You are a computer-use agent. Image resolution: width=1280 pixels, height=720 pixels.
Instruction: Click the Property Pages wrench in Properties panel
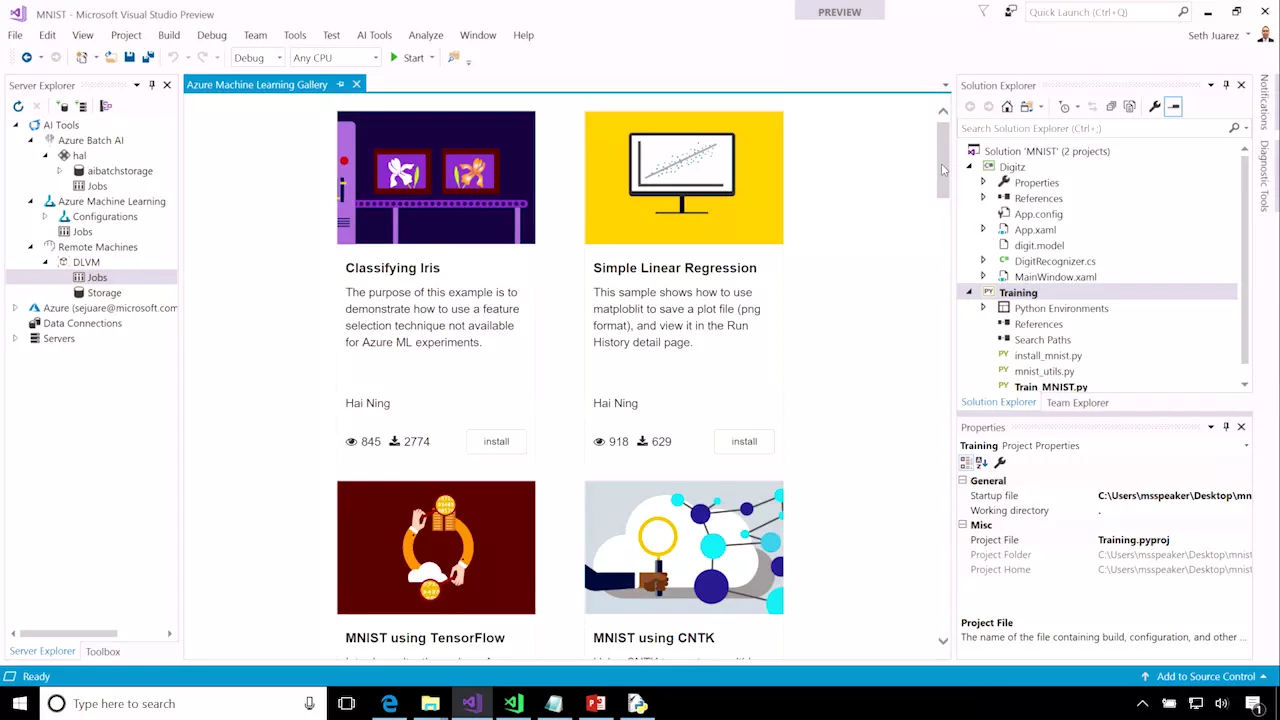tap(1000, 462)
